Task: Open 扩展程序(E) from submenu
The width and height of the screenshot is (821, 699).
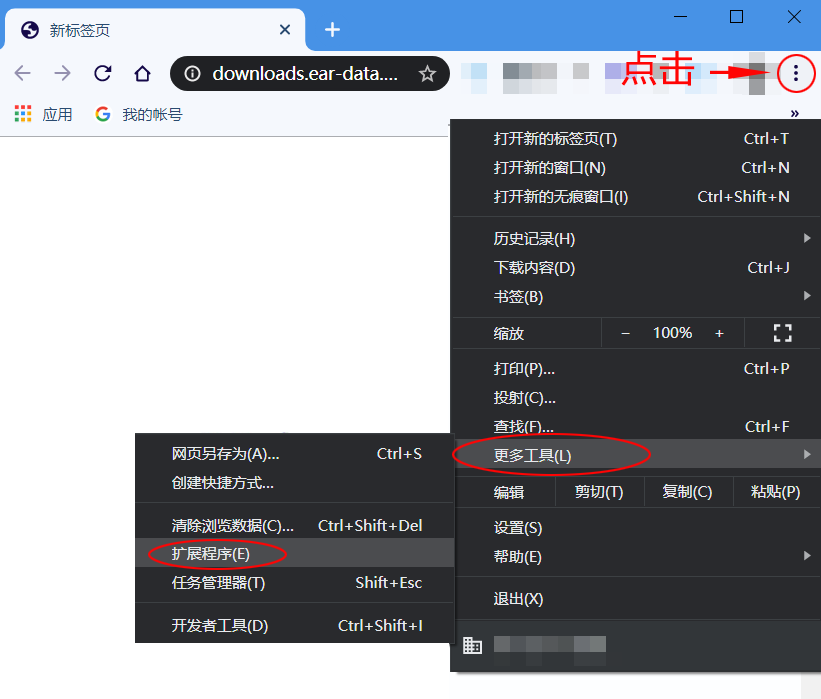Action: click(294, 553)
